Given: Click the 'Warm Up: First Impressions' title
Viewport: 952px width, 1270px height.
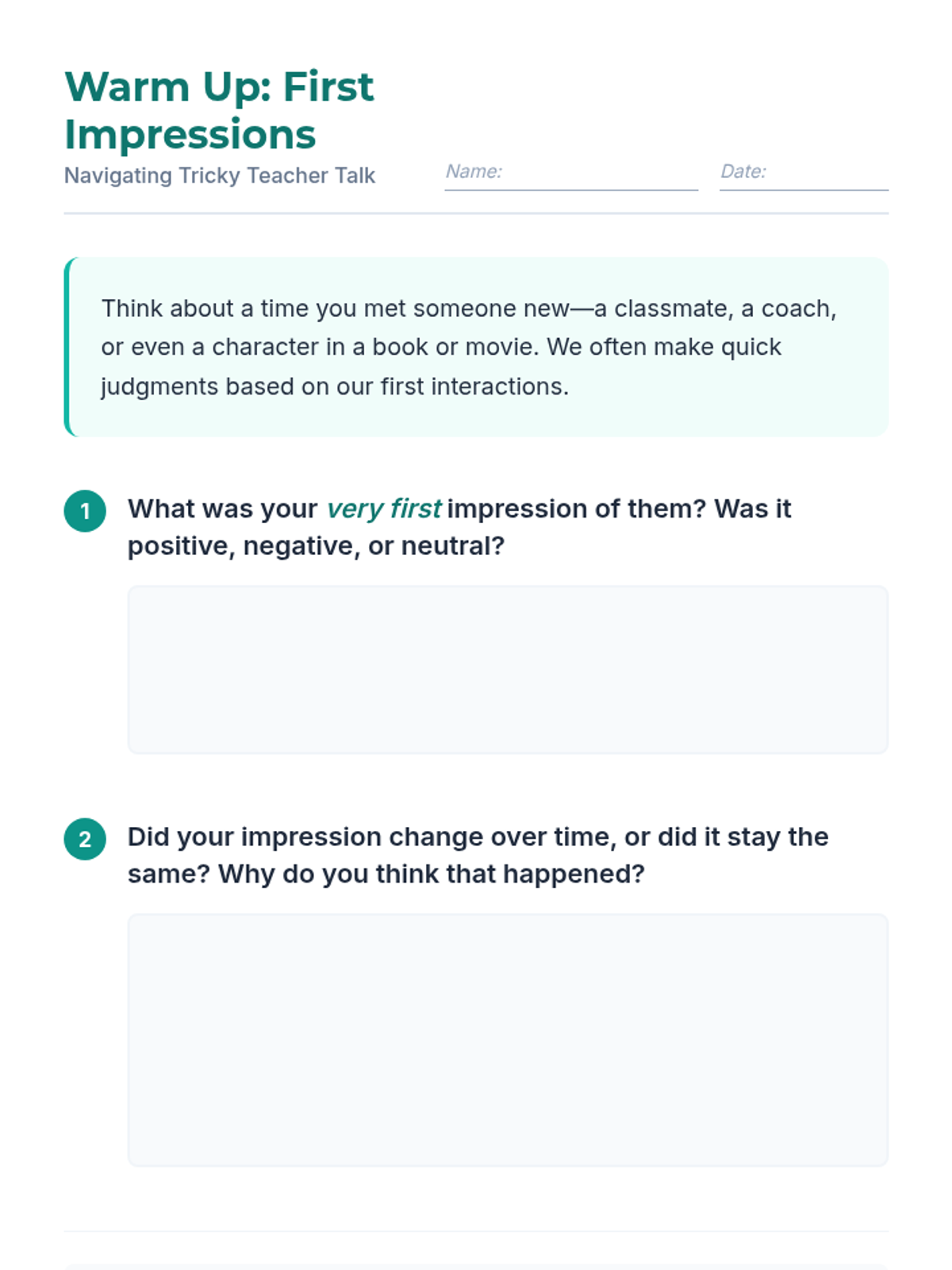Looking at the screenshot, I should coord(218,110).
